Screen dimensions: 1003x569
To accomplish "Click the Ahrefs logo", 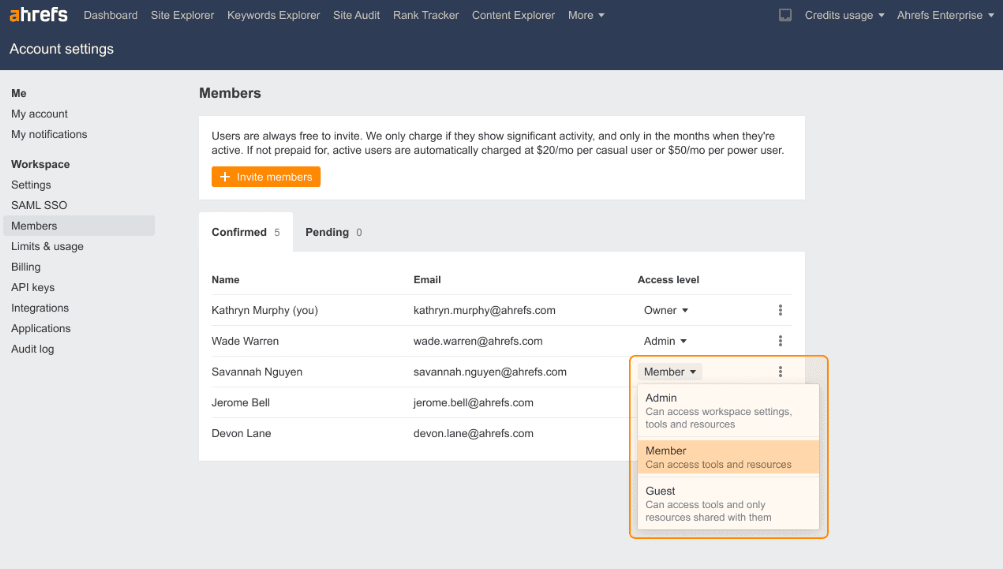I will (x=38, y=14).
